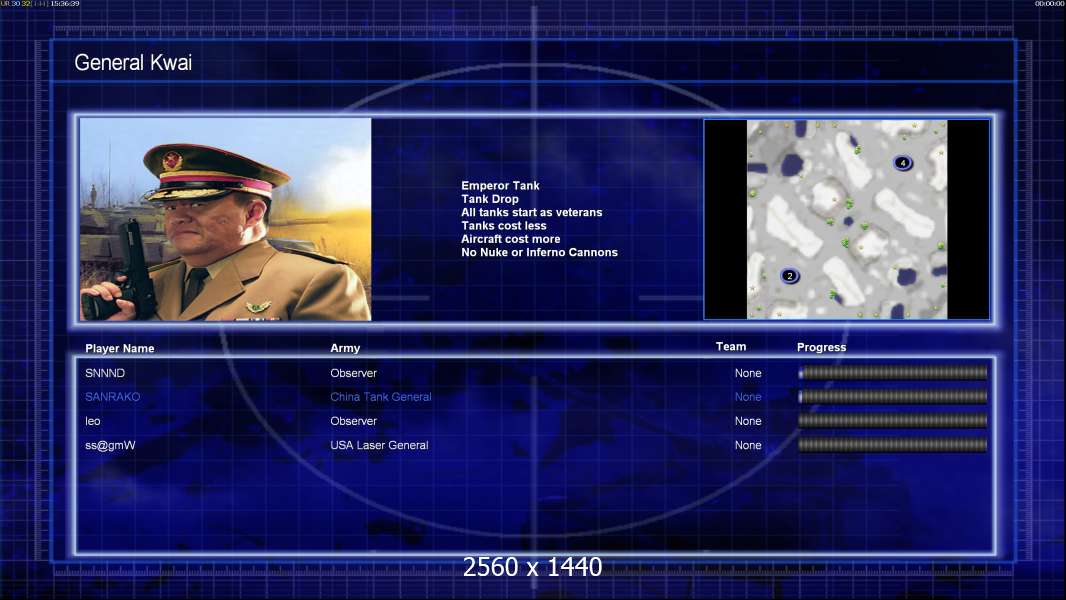Screen dimensions: 1066x600
Task: Click 'USA Laser General' army text
Action: [x=379, y=445]
